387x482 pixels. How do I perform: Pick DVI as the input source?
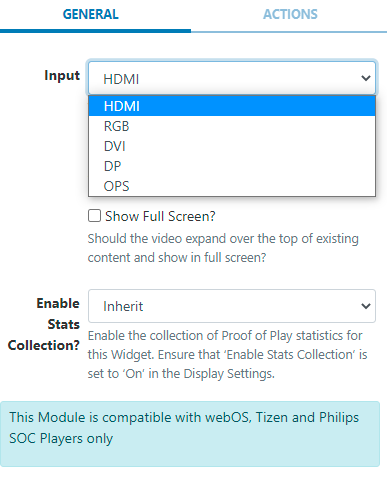pyautogui.click(x=232, y=146)
